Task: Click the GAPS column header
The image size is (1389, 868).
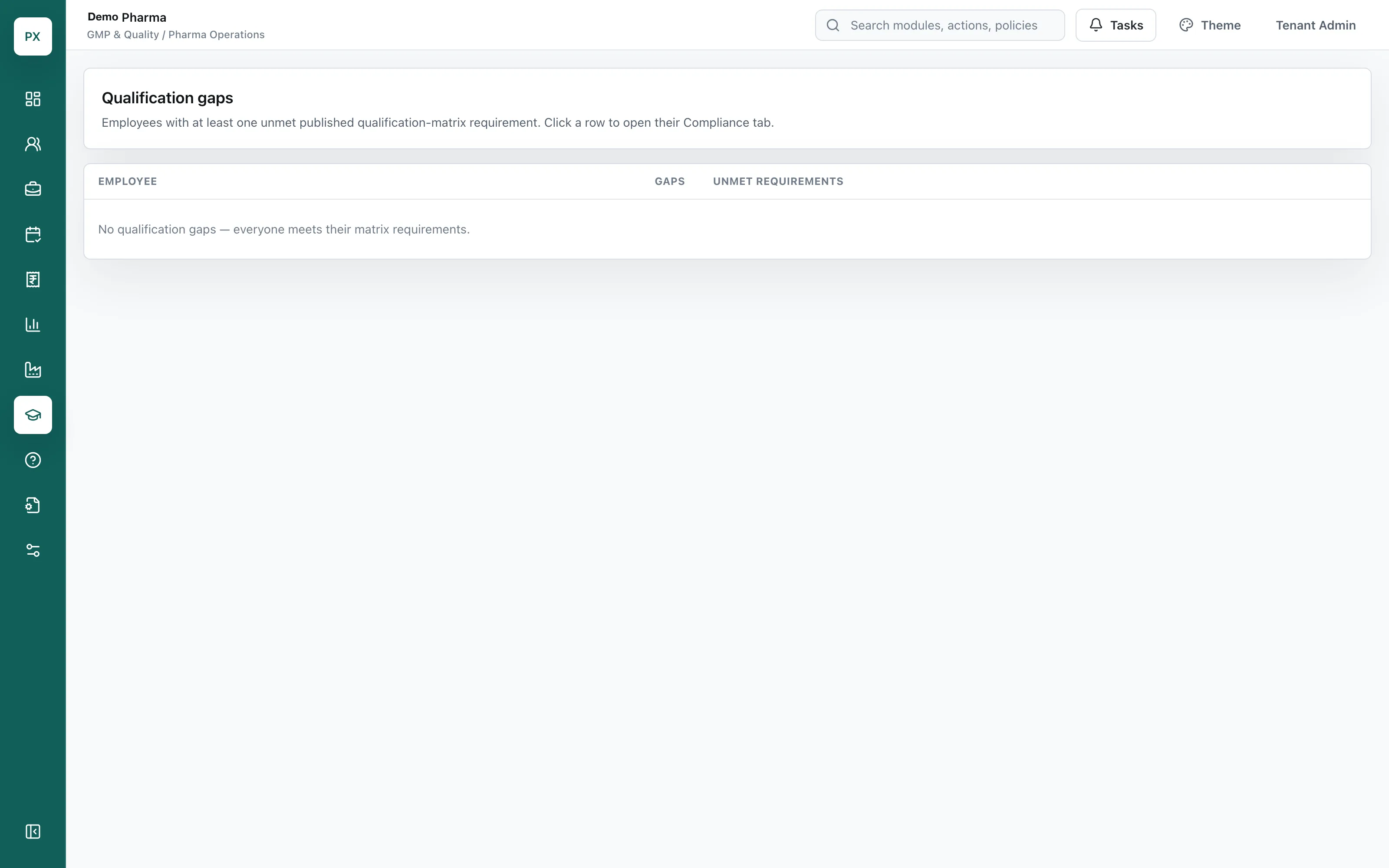Action: (669, 181)
